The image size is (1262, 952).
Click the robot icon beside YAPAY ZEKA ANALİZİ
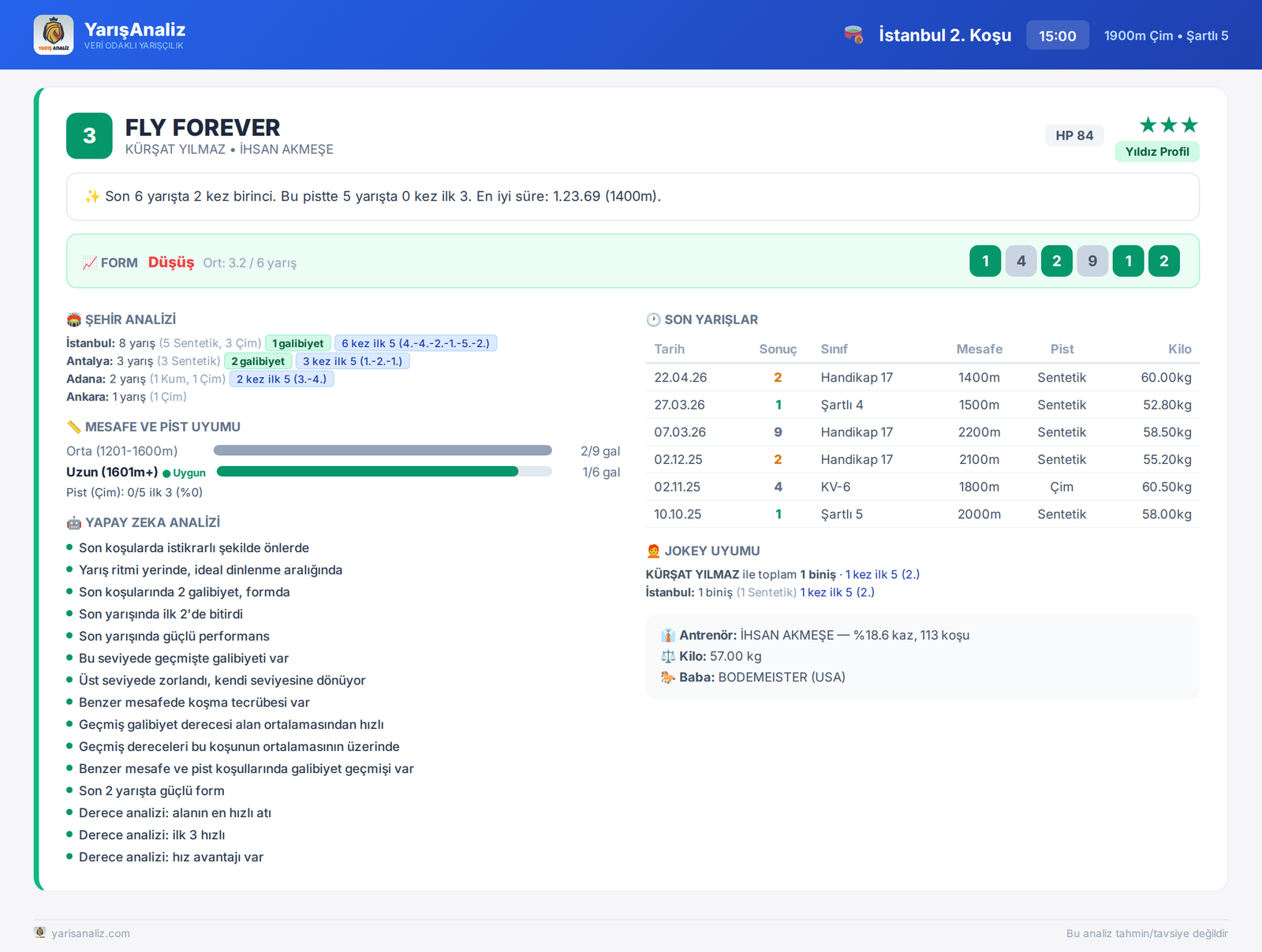pos(73,522)
